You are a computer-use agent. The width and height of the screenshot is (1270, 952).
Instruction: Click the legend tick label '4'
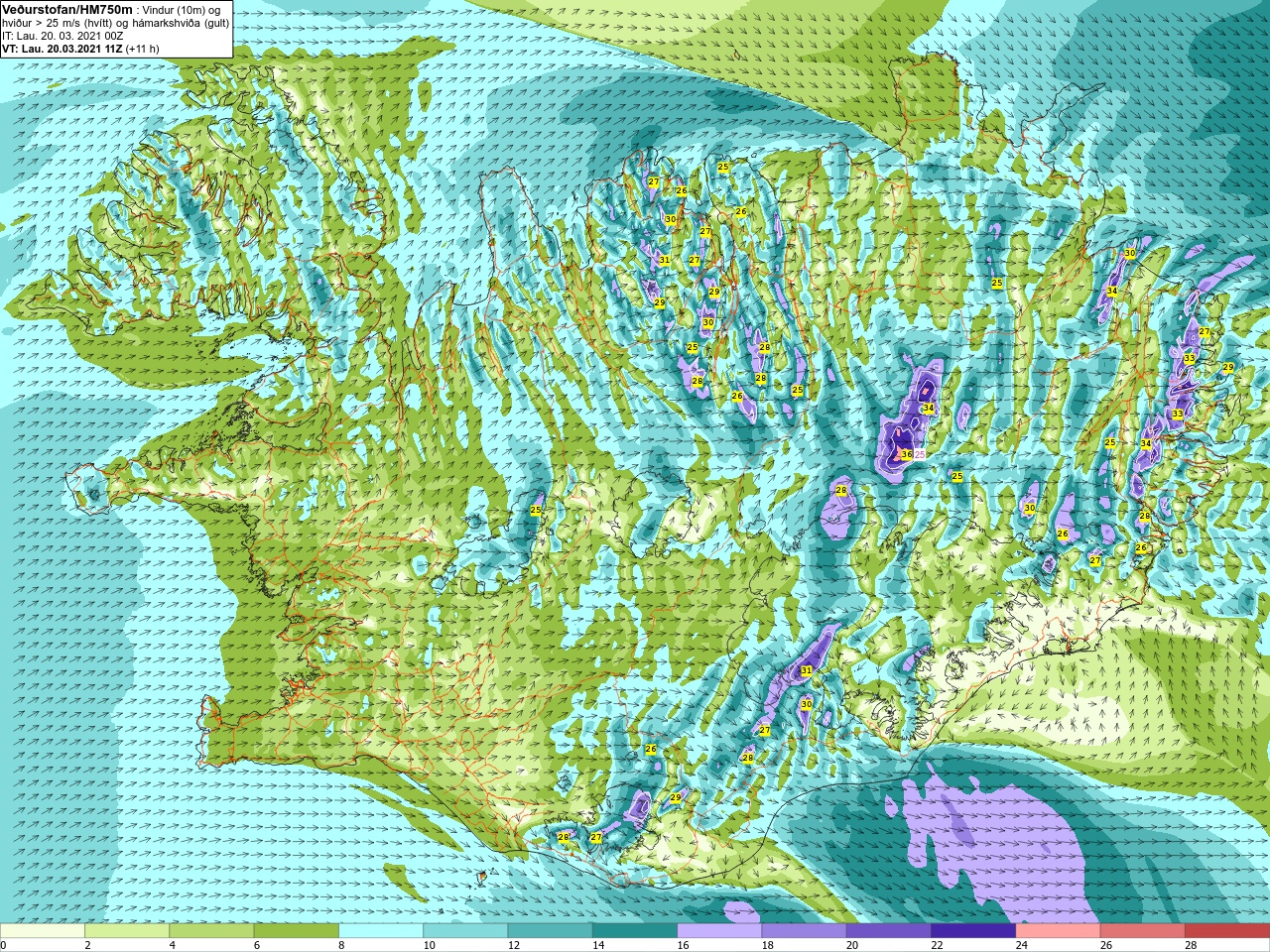[173, 945]
